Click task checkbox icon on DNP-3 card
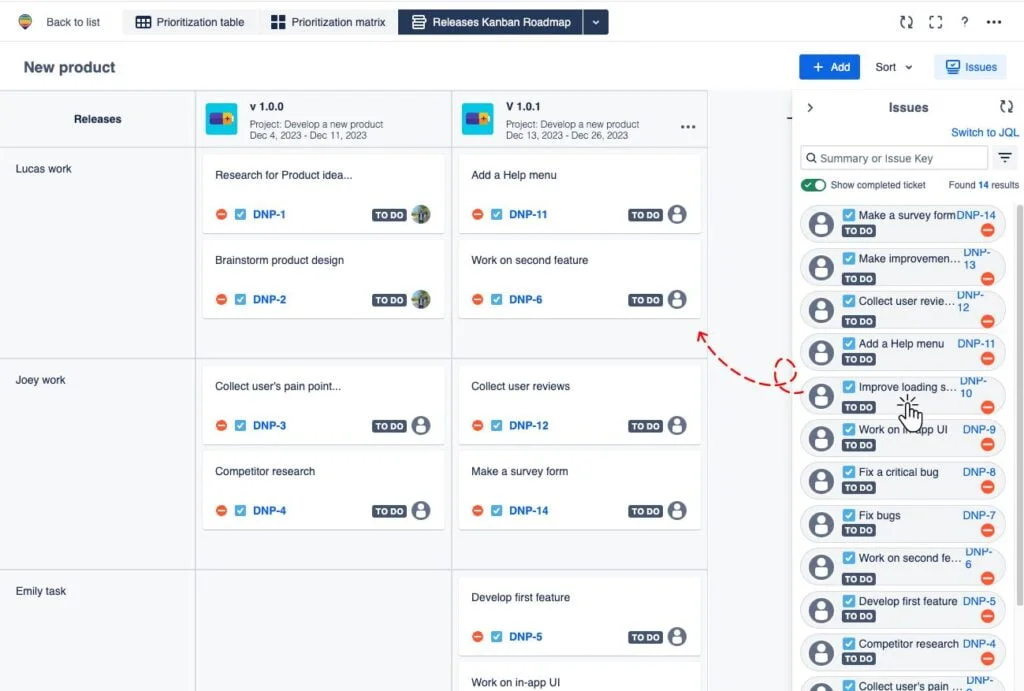Screen dimensions: 1024x691 pyautogui.click(x=240, y=425)
